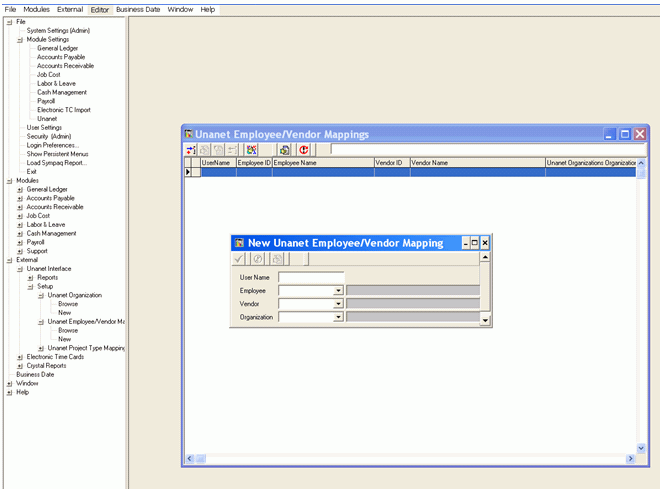Expand the Unanet Project Type Mapping node
The height and width of the screenshot is (489, 660).
pos(41,348)
